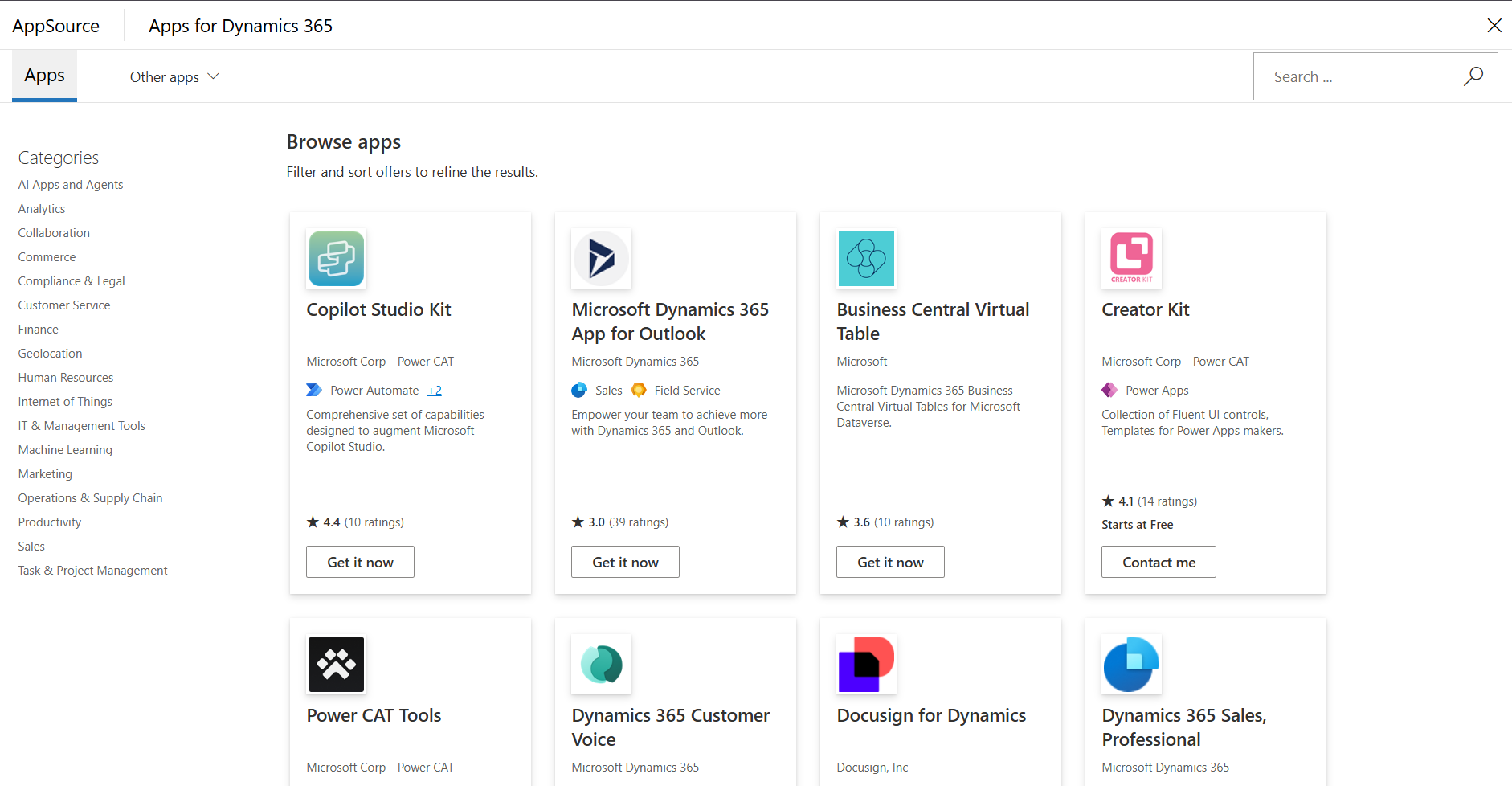Image resolution: width=1512 pixels, height=786 pixels.
Task: Open Dynamics 365 Customer Voice title
Action: tap(670, 727)
